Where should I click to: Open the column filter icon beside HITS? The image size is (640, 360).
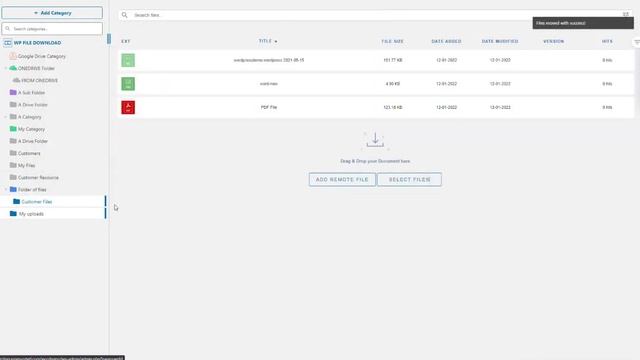pos(637,42)
